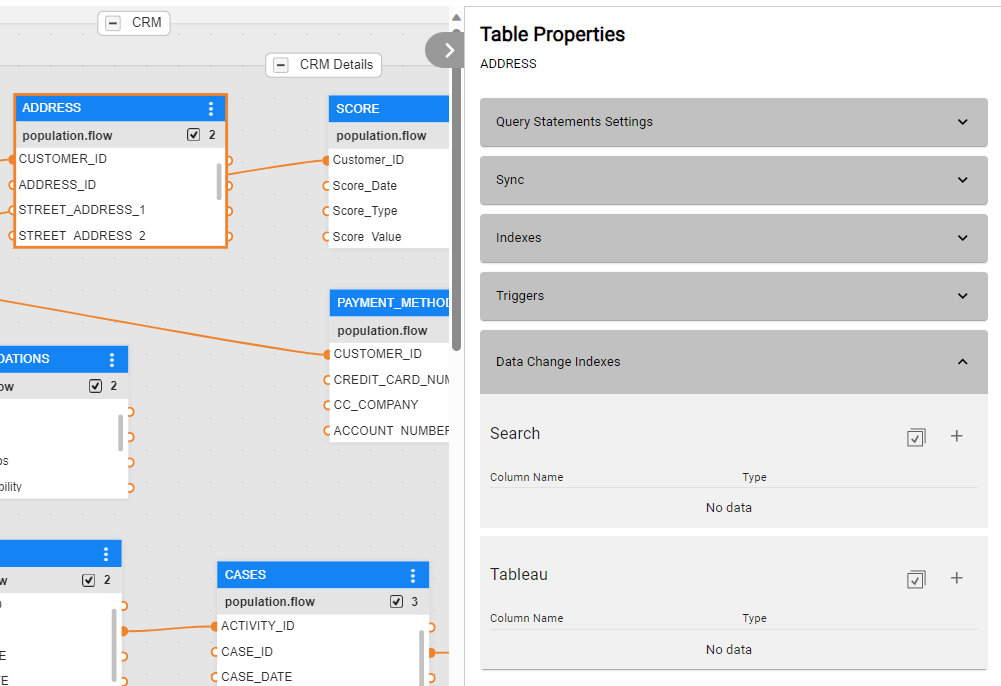
Task: Toggle the ADDRESS population.flow checkbox
Action: pos(194,135)
